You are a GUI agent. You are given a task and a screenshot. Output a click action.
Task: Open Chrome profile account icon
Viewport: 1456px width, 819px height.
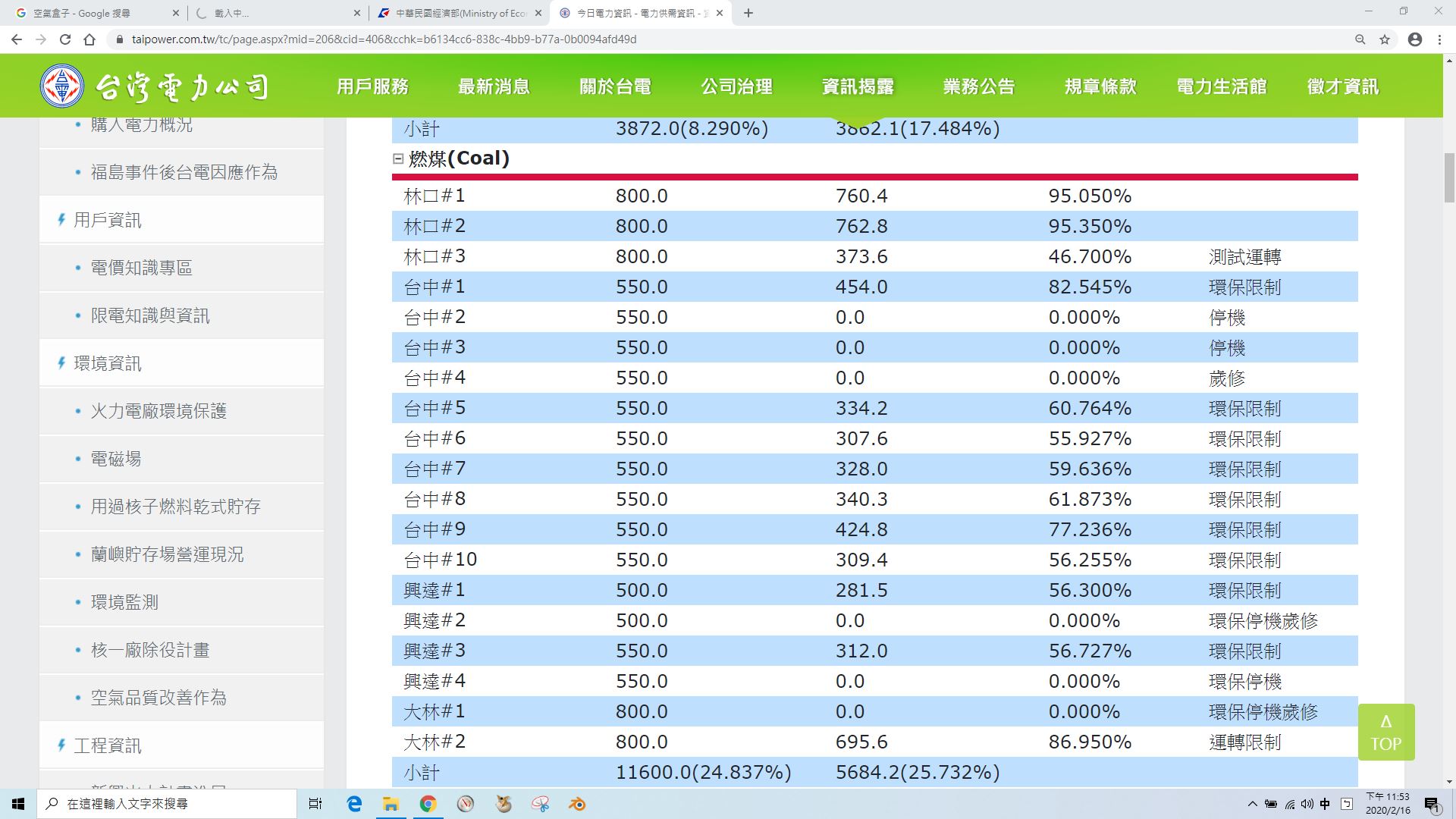1414,39
